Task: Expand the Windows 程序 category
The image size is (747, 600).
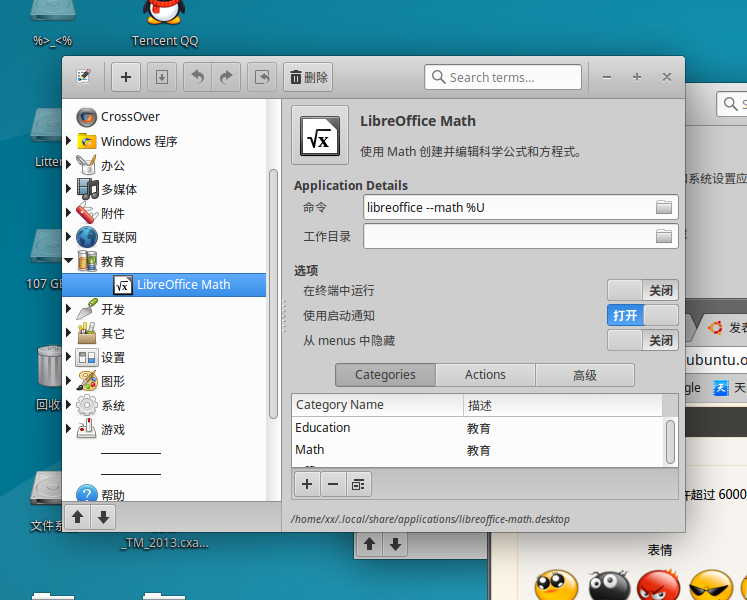Action: click(68, 141)
